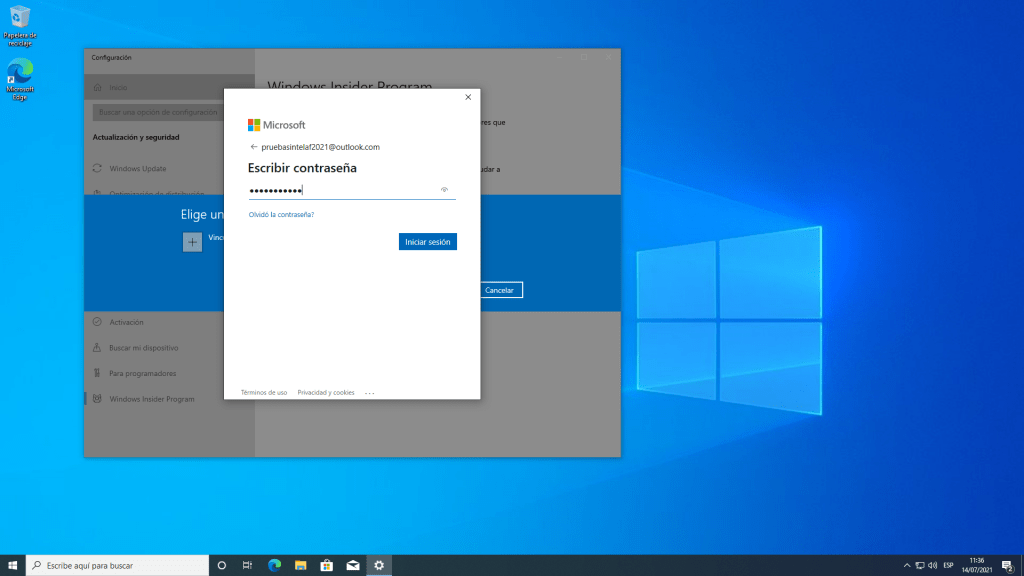
Task: Select Activación in the Settings sidebar
Action: click(126, 322)
